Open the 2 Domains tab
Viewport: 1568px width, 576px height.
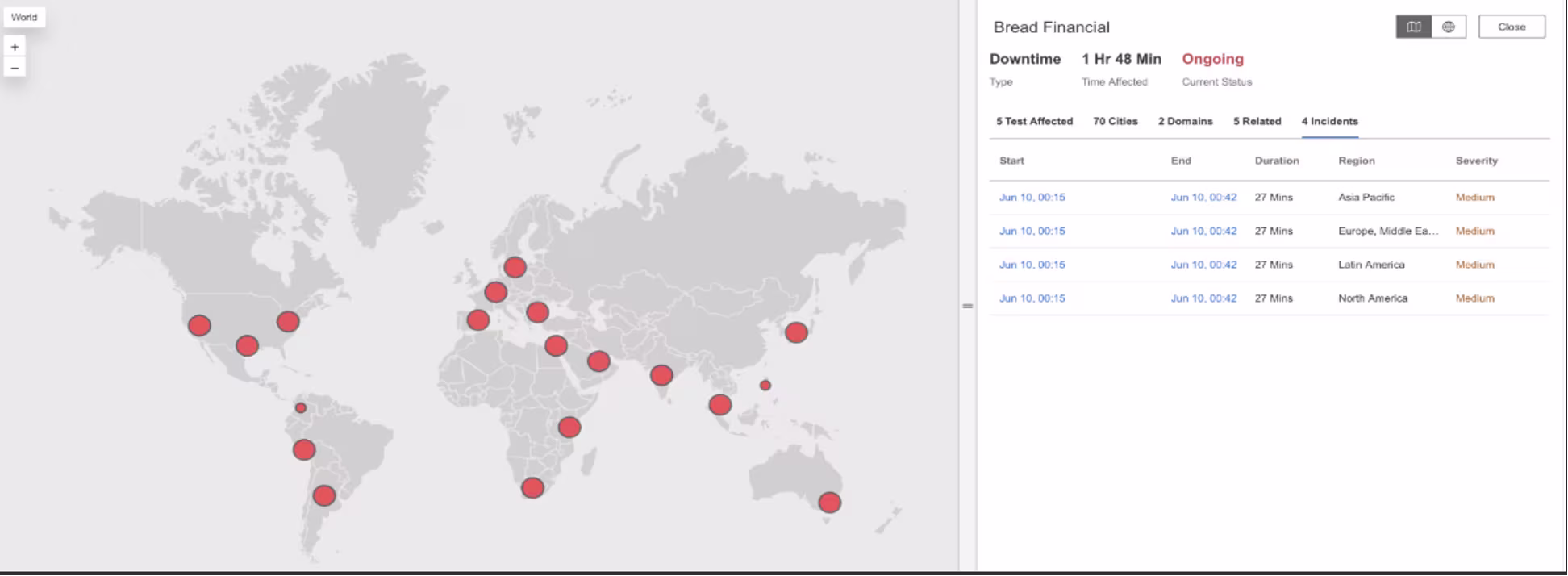(x=1185, y=121)
